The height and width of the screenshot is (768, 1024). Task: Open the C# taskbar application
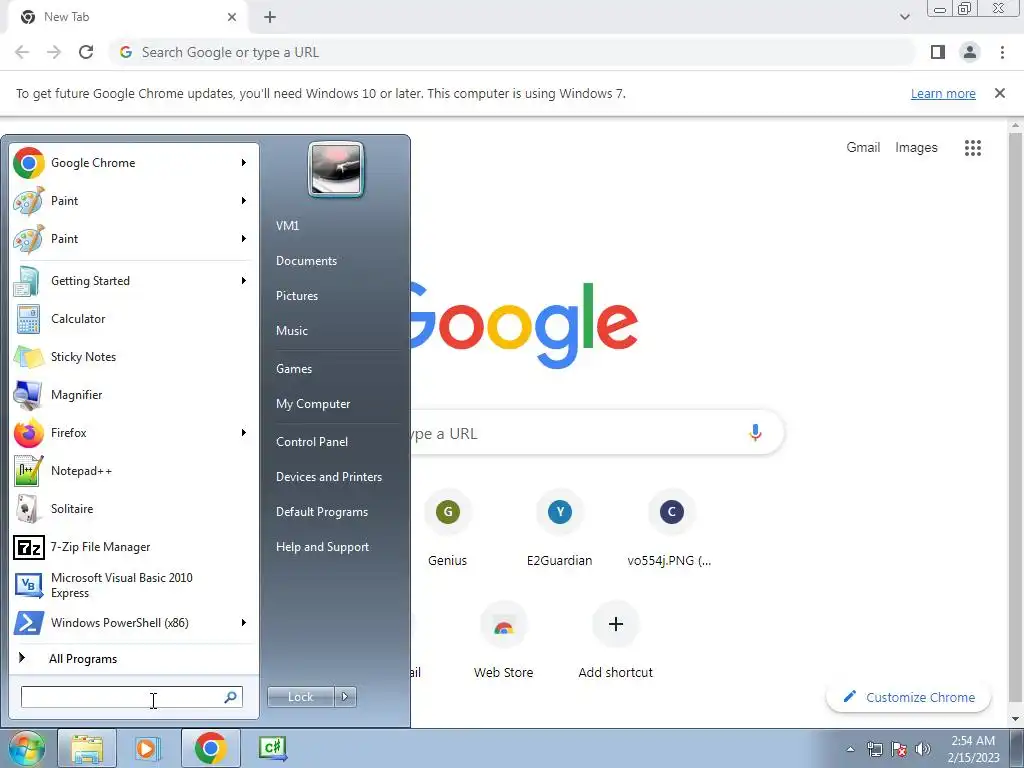272,748
